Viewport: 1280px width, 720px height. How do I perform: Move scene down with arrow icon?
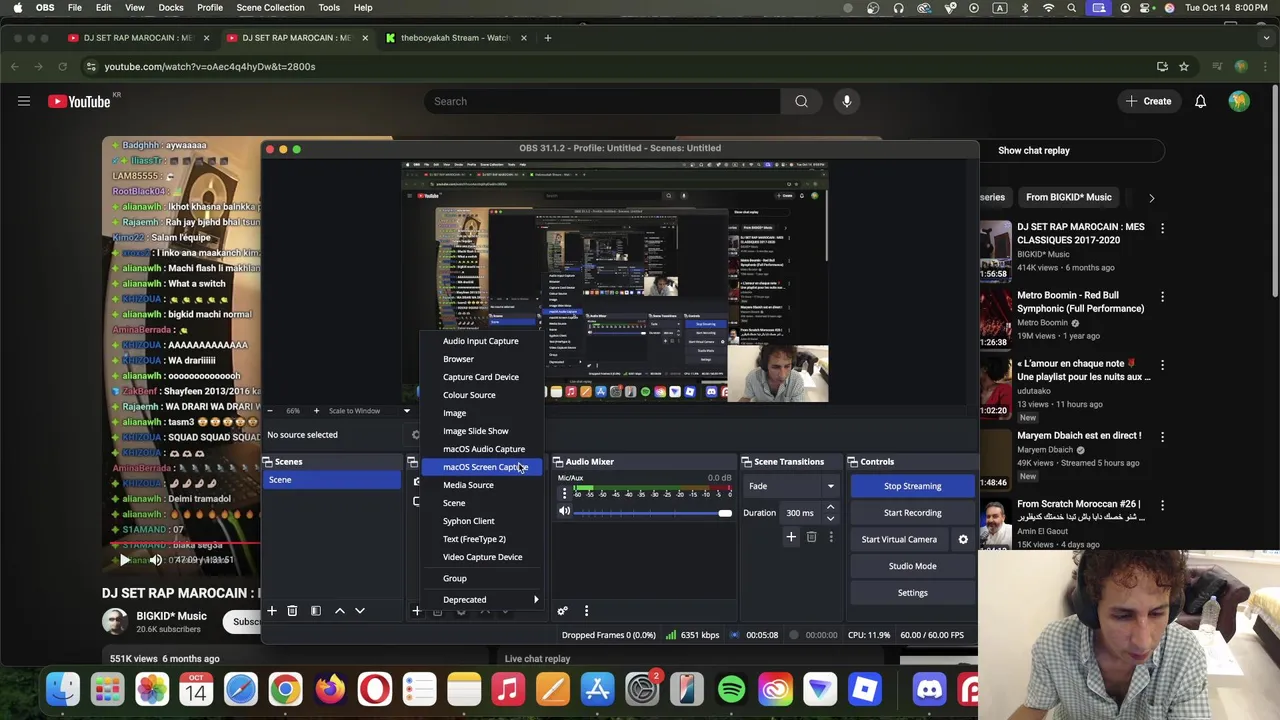click(360, 611)
